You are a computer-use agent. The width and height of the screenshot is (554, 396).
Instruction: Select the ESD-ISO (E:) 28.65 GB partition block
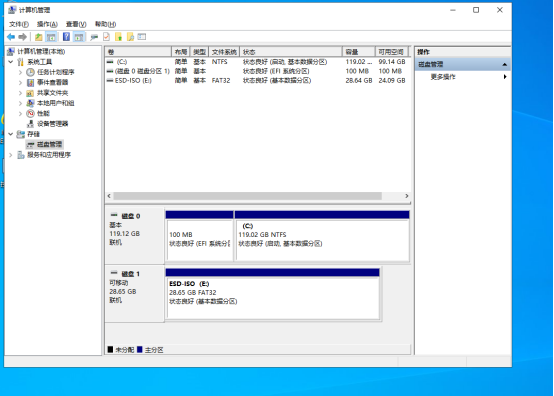(272, 294)
